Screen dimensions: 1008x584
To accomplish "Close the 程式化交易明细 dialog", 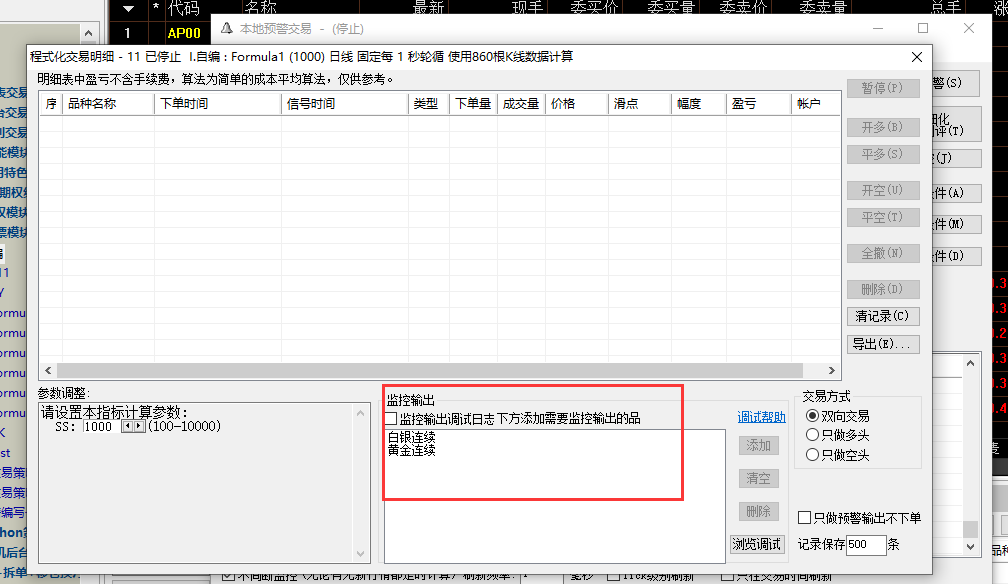I will pyautogui.click(x=917, y=57).
